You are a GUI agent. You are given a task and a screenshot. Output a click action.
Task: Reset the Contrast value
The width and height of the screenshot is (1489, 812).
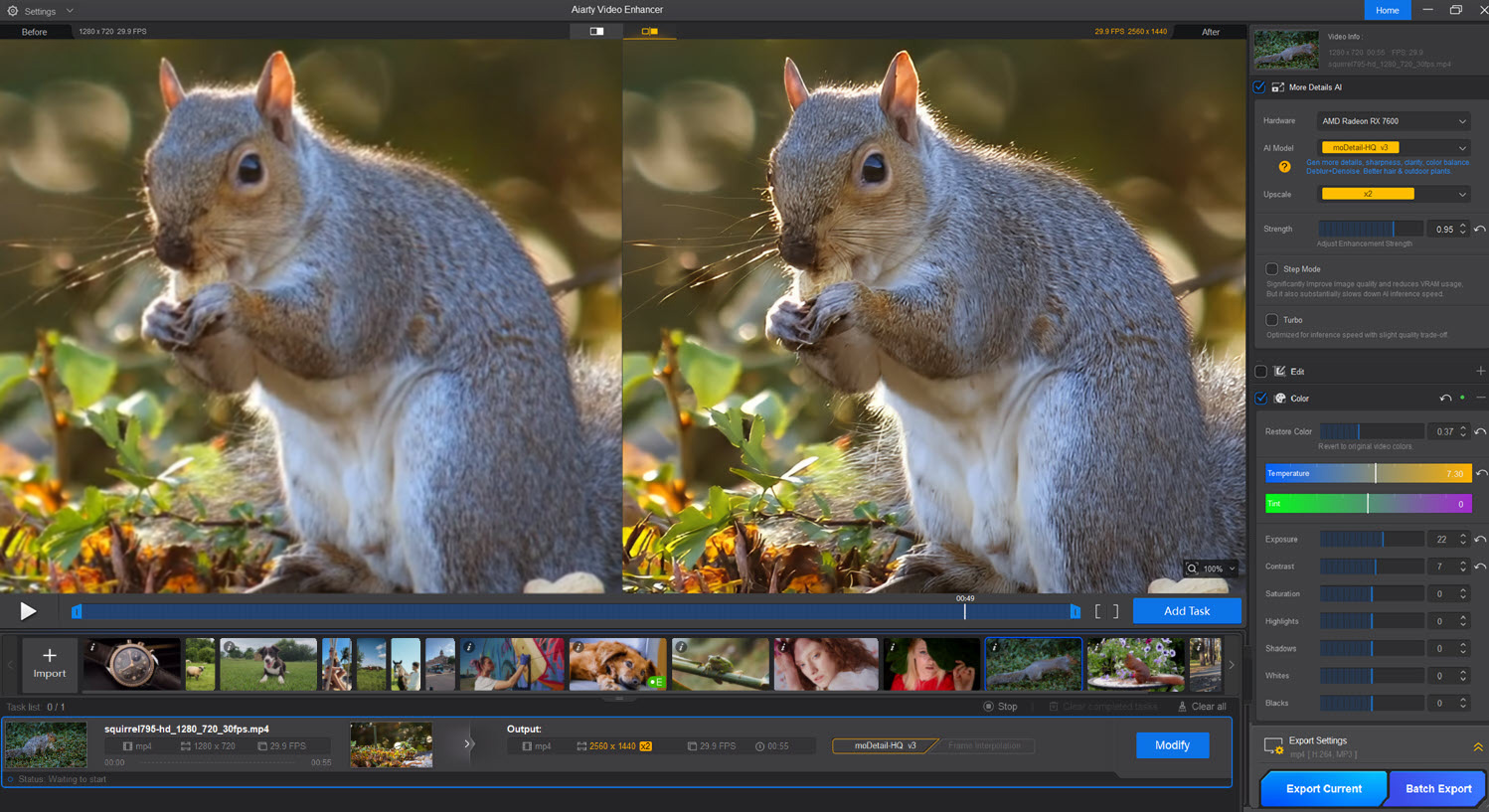pyautogui.click(x=1480, y=567)
